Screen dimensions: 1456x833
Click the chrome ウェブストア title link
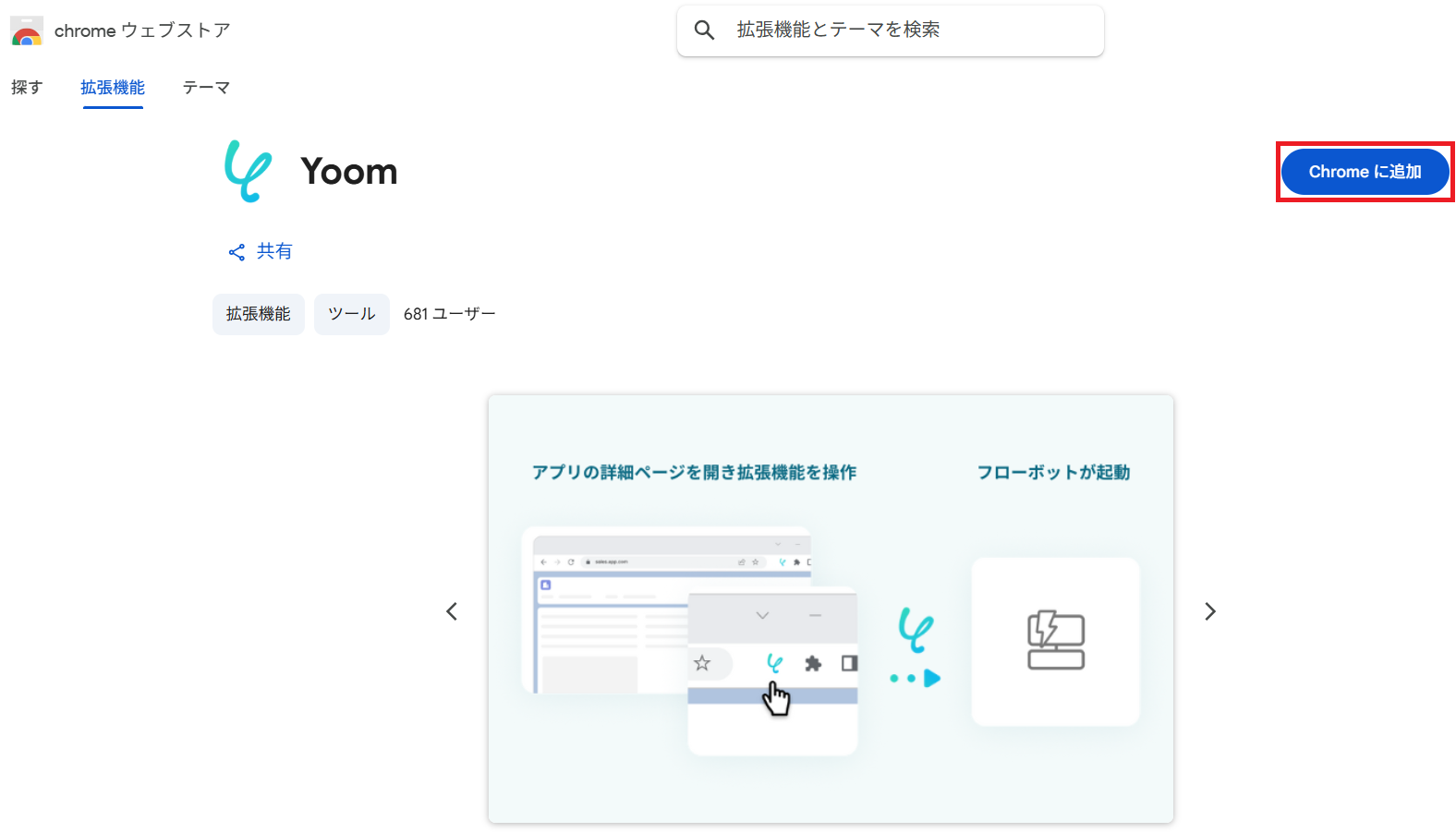click(142, 30)
